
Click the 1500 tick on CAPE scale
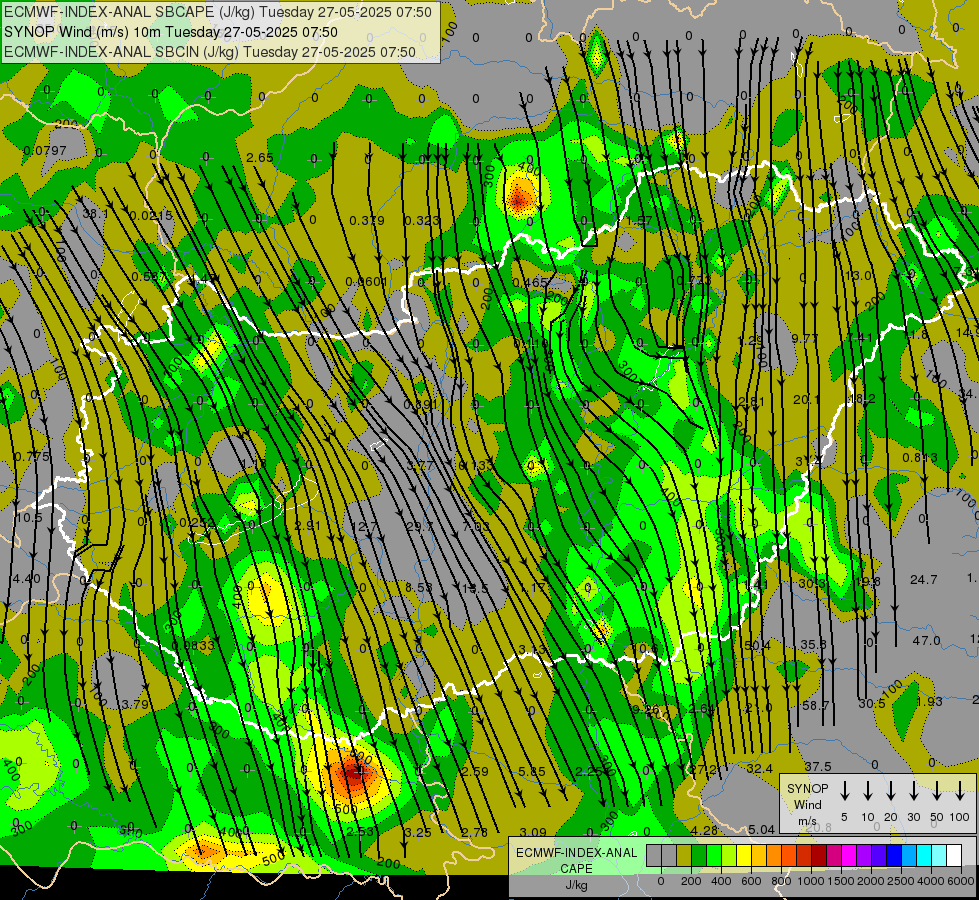tap(841, 881)
